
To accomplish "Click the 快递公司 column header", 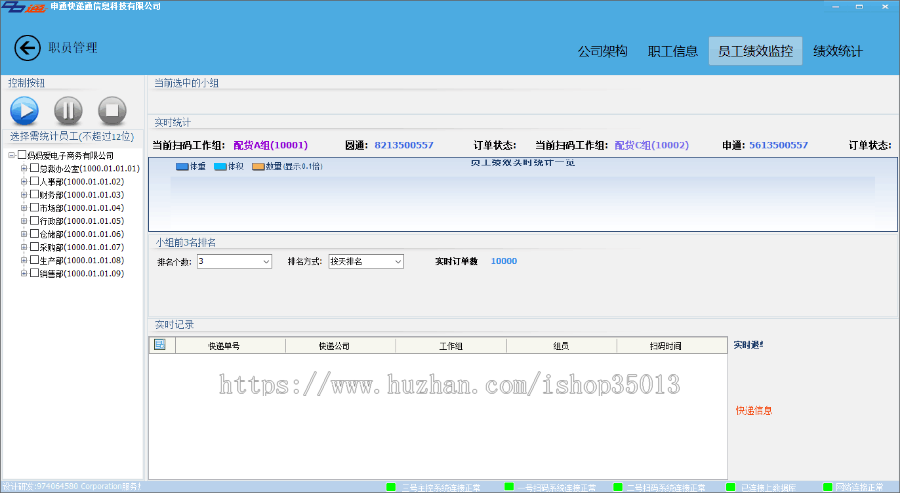I will [340, 346].
